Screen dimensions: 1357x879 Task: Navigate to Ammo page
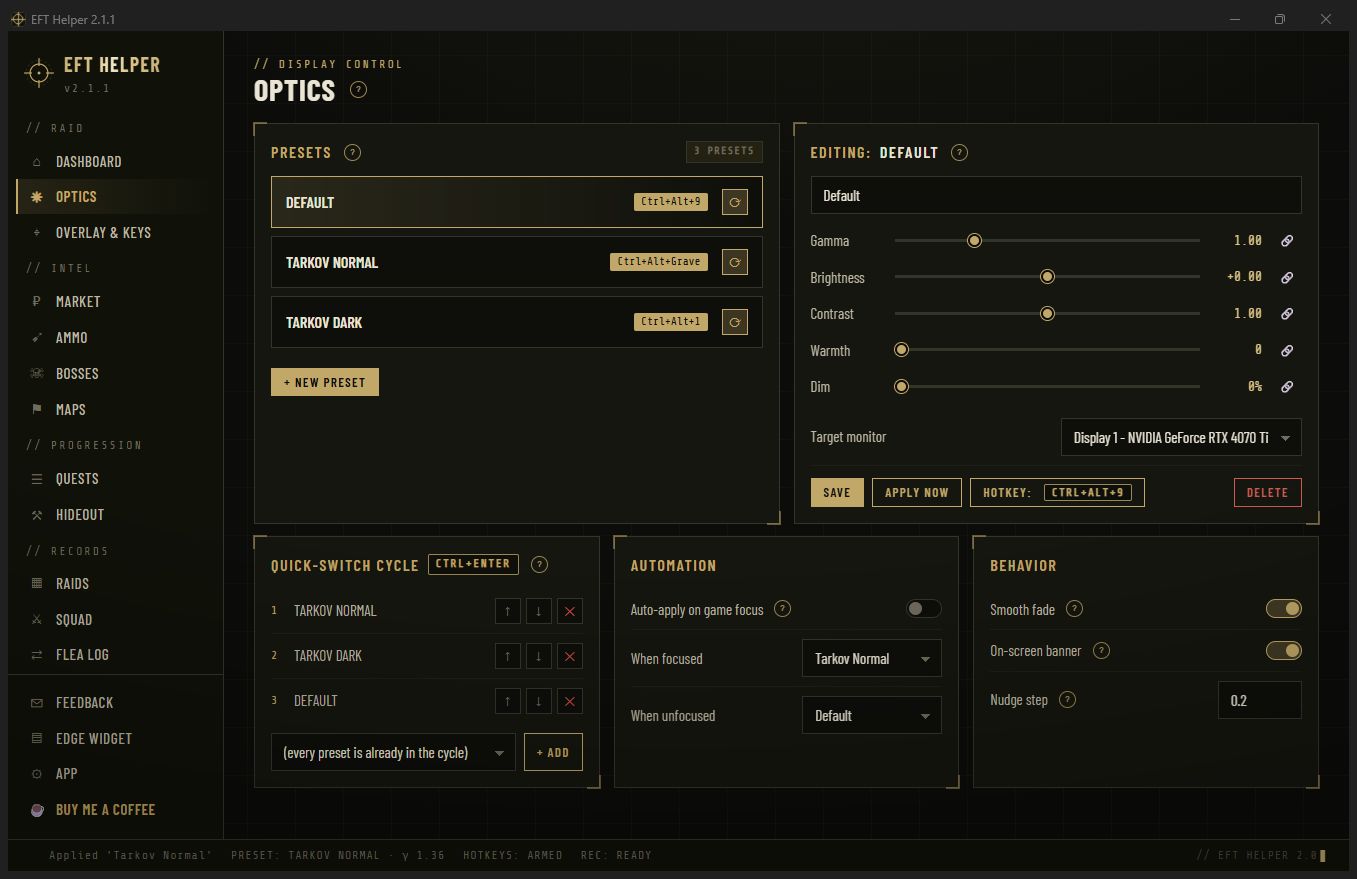coord(116,338)
